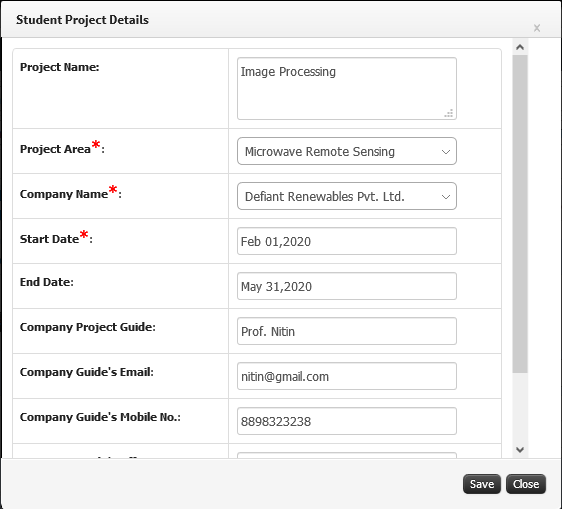Click the Prof. Nitin guide name field
The width and height of the screenshot is (562, 509).
[347, 331]
